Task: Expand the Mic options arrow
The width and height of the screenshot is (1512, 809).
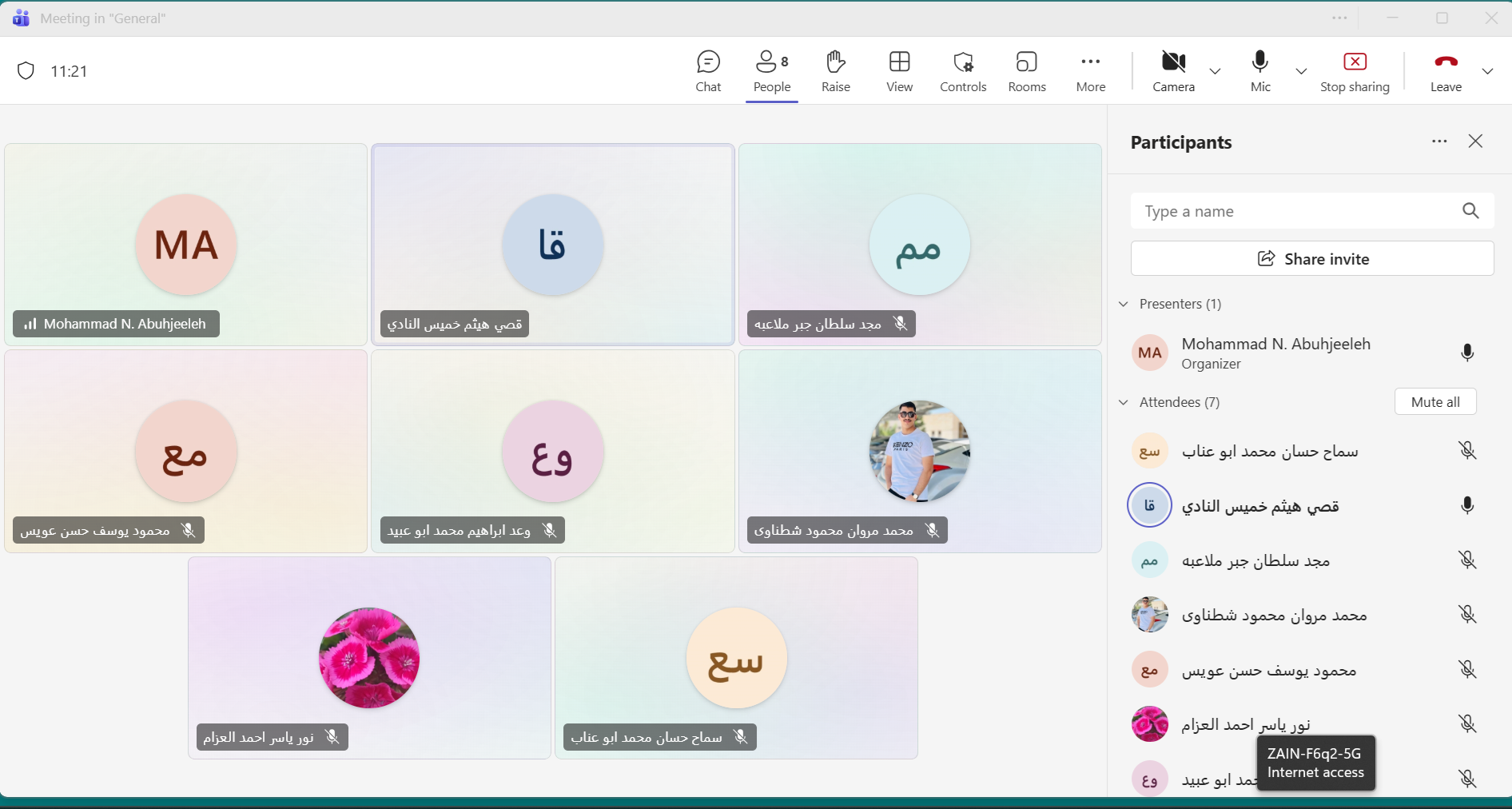Action: (x=1301, y=71)
